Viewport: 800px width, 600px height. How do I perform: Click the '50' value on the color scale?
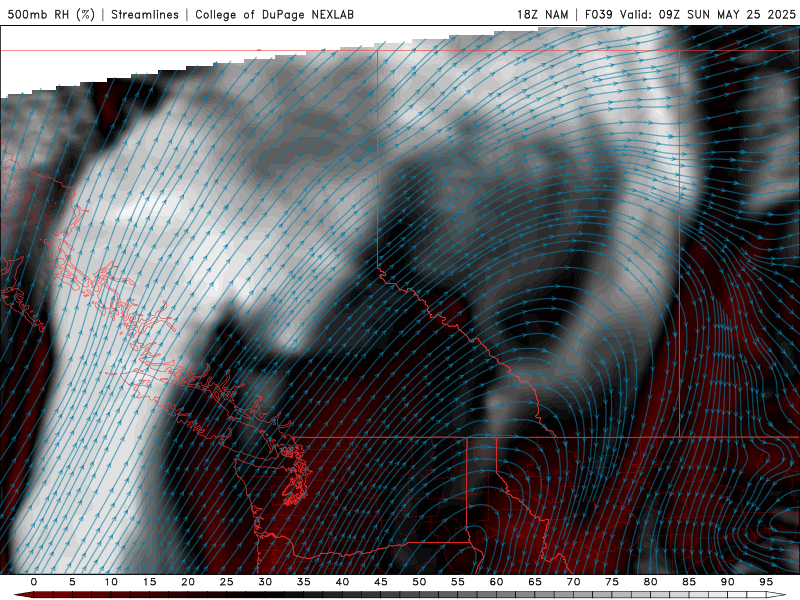click(419, 582)
